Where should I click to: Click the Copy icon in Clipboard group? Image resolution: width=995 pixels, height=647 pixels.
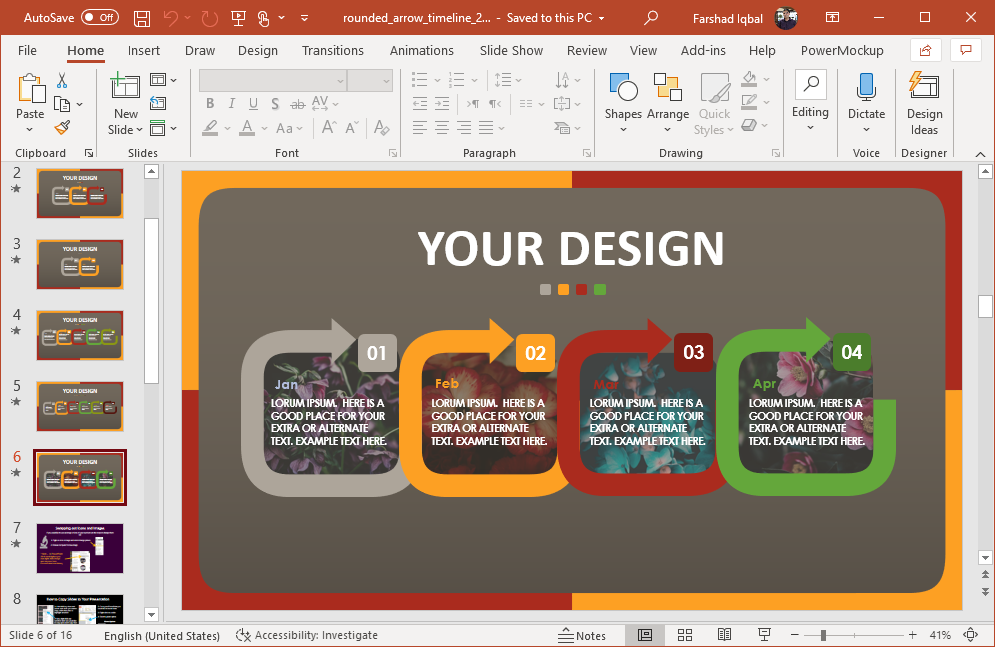[62, 104]
